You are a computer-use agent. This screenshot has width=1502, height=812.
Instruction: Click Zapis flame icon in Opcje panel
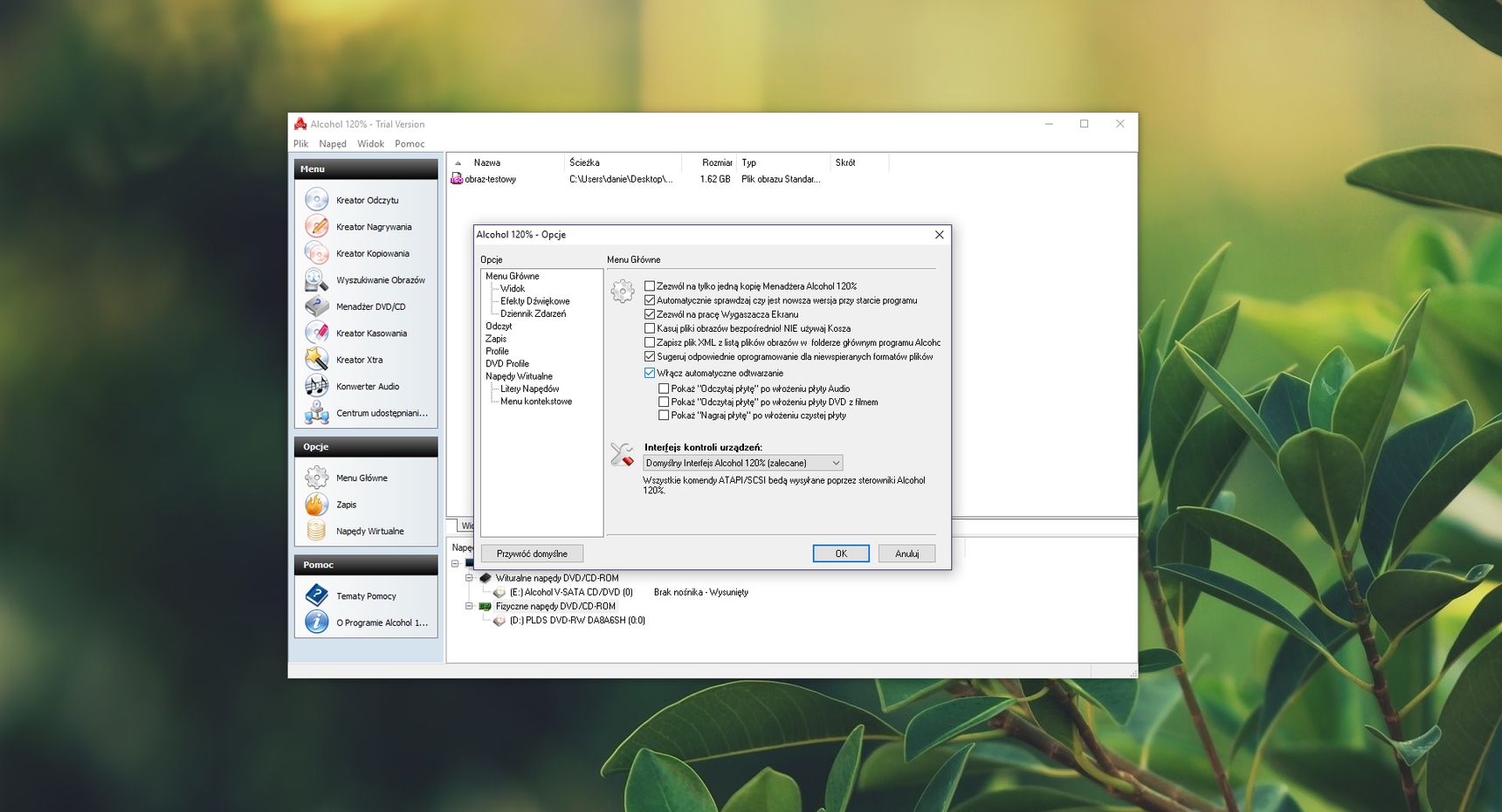coord(316,504)
